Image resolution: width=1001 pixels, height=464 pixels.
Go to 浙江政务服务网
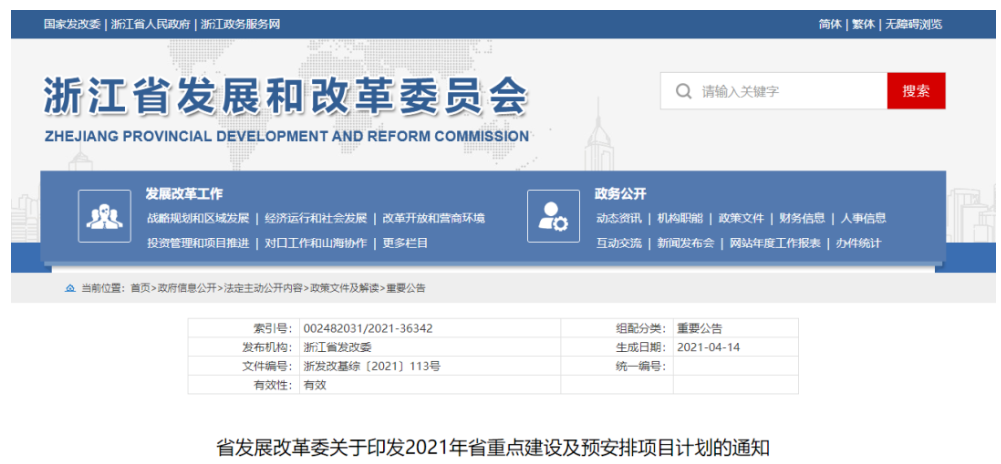[x=240, y=24]
